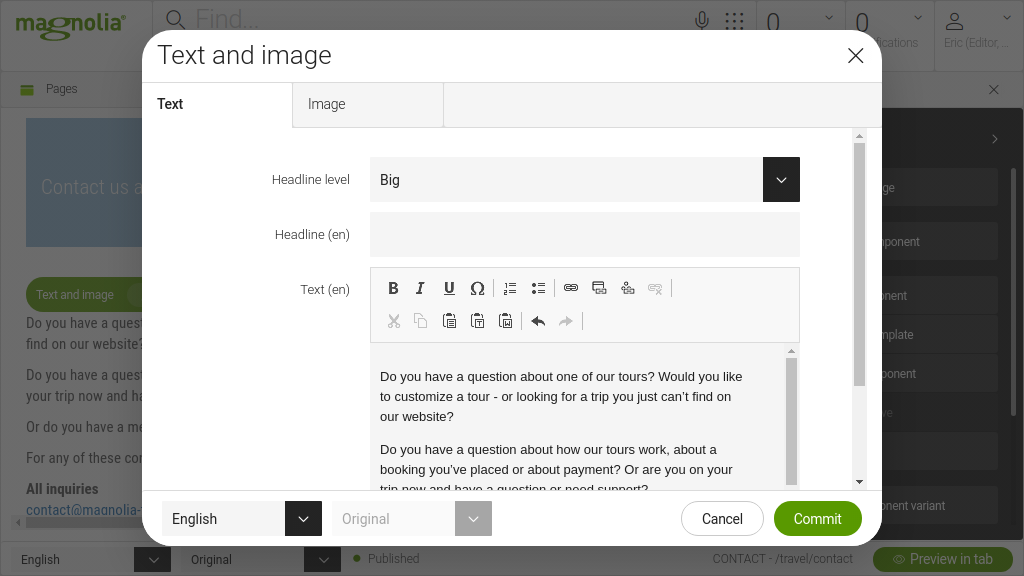Click the cut scissors icon
This screenshot has width=1024, height=576.
tap(393, 321)
